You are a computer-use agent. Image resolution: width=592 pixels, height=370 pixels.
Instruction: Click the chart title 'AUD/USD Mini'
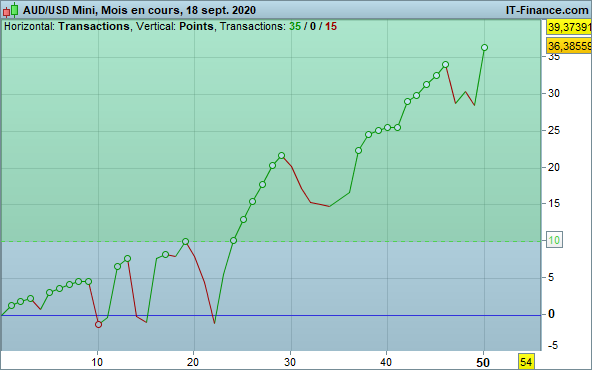[x=60, y=10]
